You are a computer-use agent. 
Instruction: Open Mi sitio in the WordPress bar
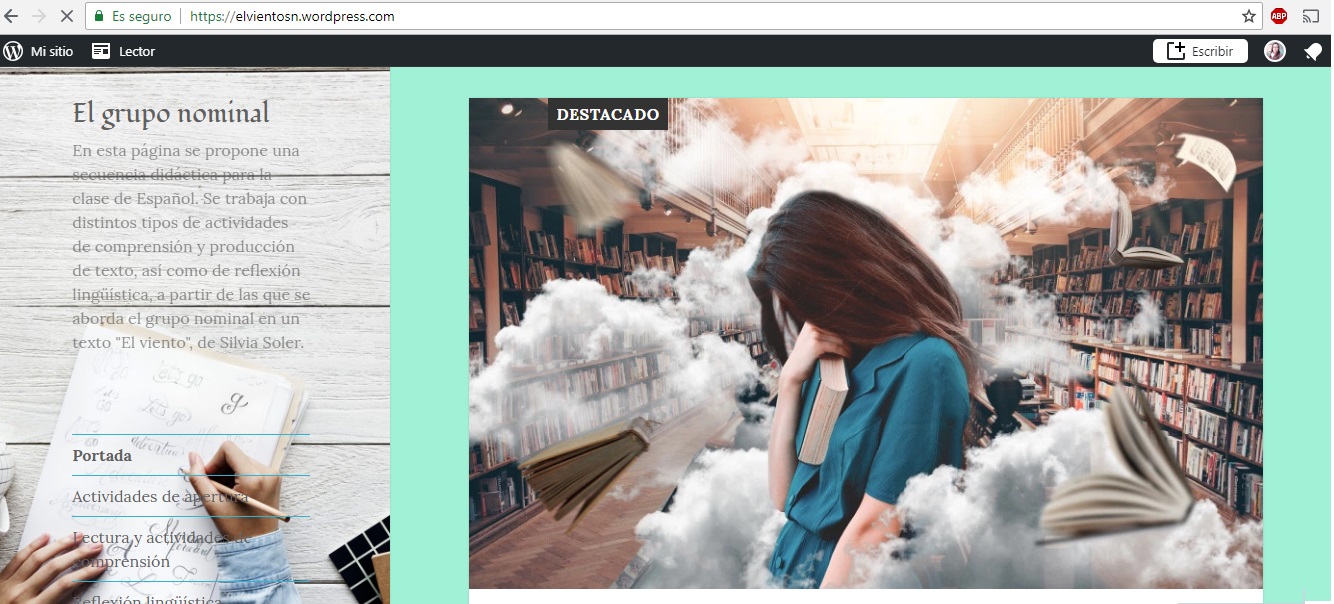52,51
